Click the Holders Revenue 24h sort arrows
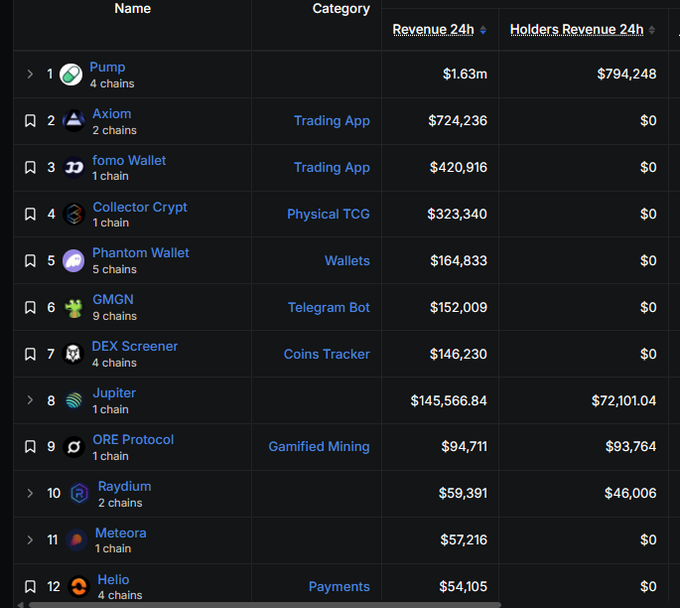The image size is (680, 608). click(x=651, y=30)
